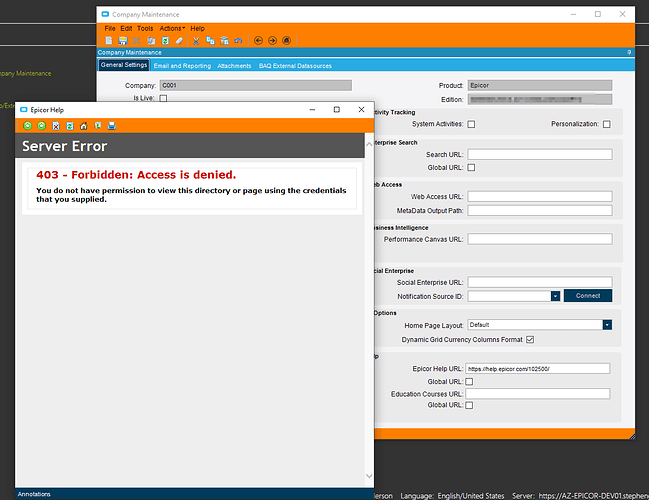Switch to the BAQ External Datasources tab
This screenshot has width=649, height=500.
pos(295,66)
